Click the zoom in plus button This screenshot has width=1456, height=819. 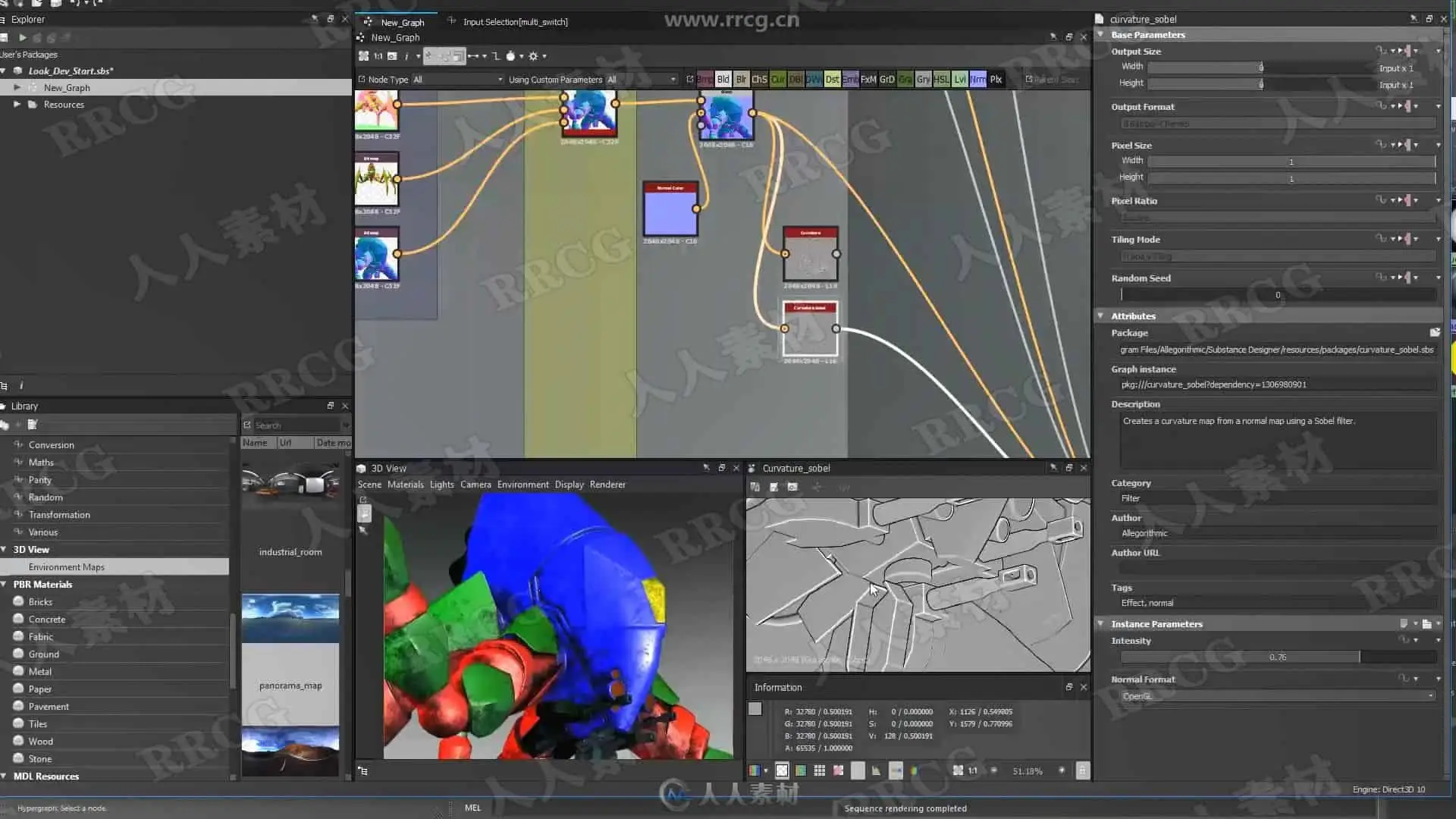pos(1061,770)
